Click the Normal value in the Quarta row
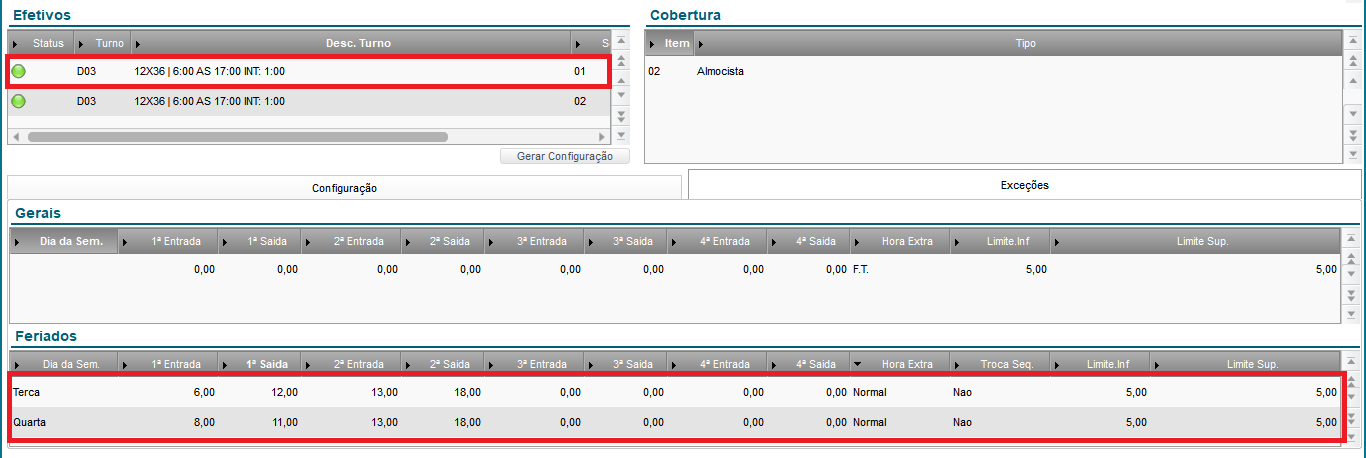Image resolution: width=1366 pixels, height=458 pixels. [870, 422]
